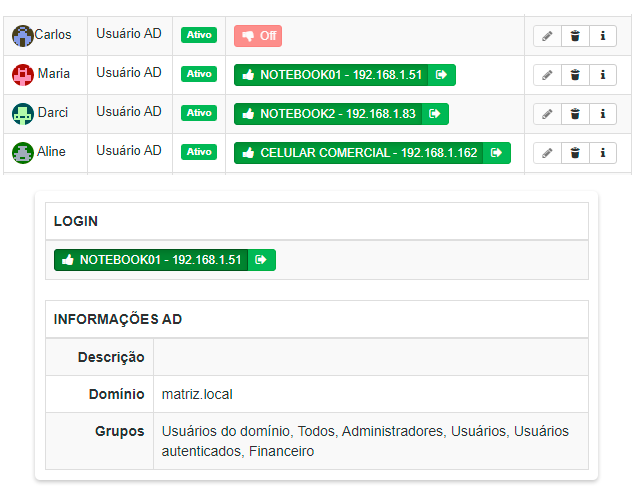Click the trash icon in Aline's row

pos(575,153)
